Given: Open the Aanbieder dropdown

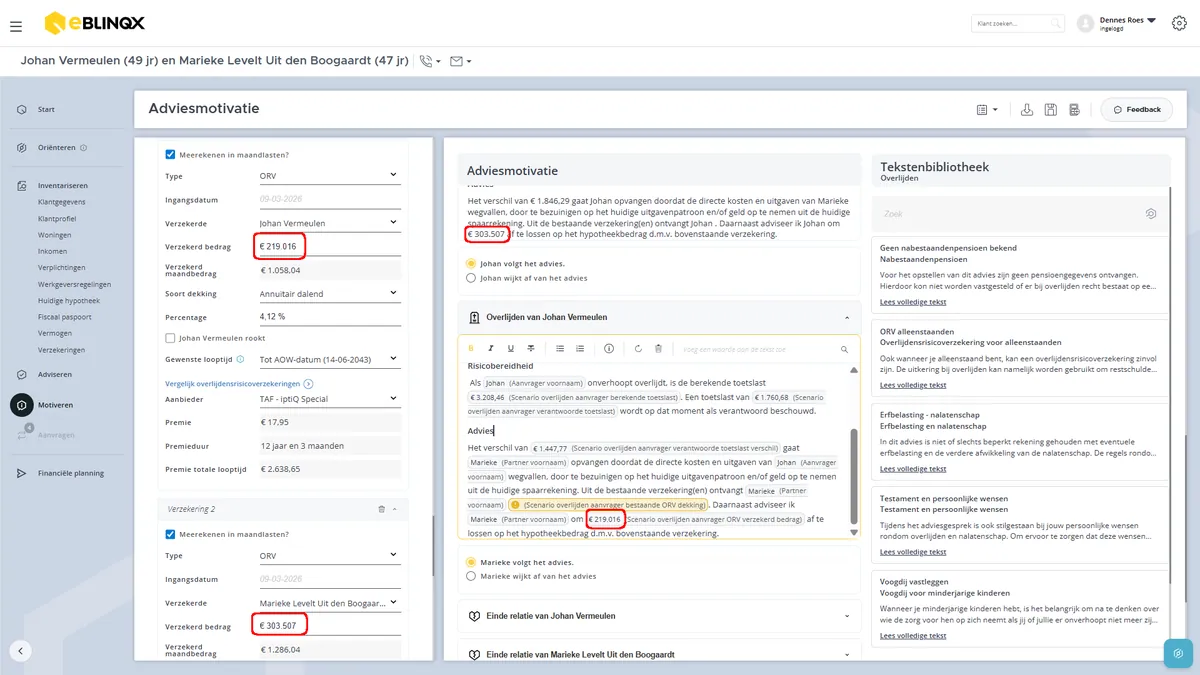Looking at the screenshot, I should 328,398.
